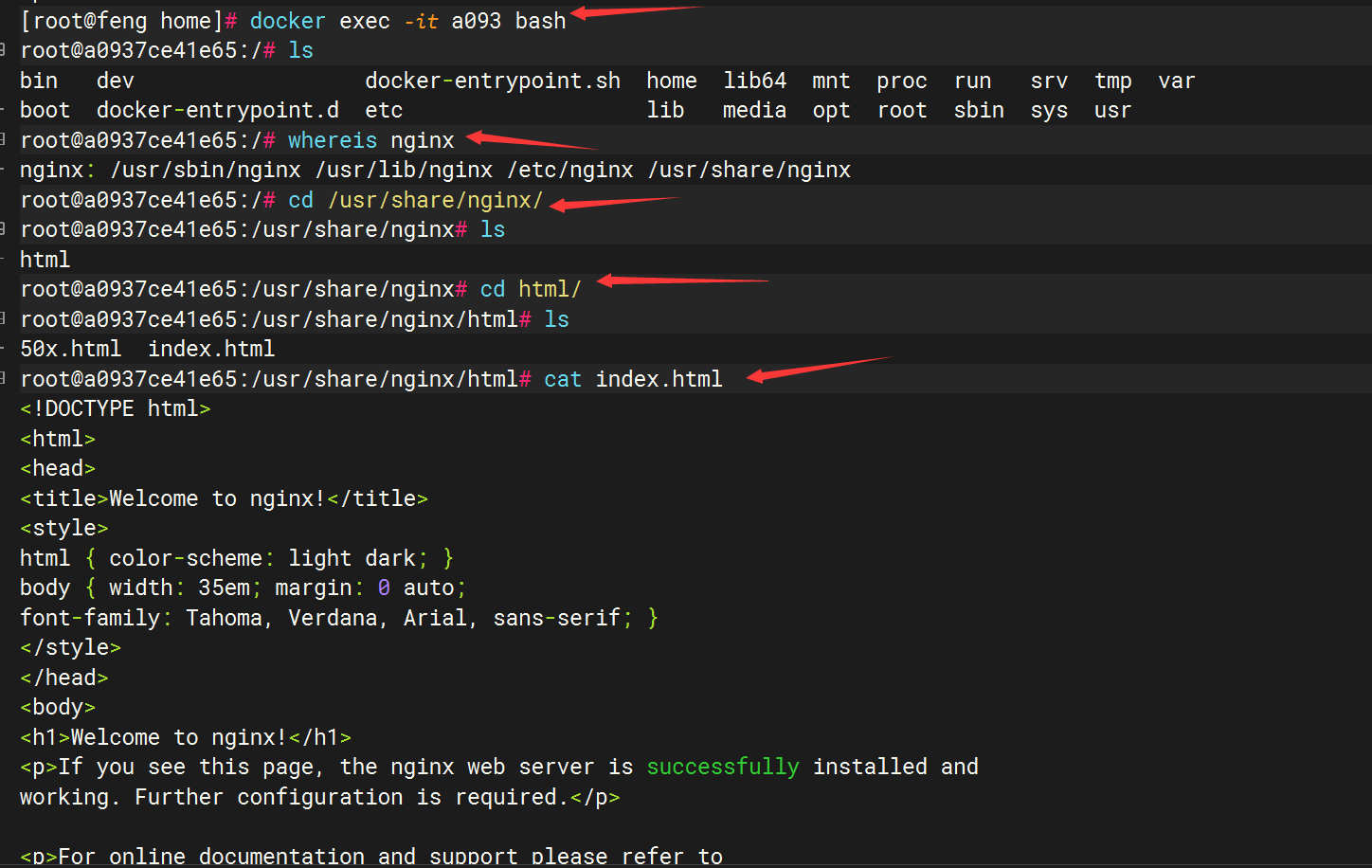The image size is (1372, 868).
Task: Click 'etc' in the directory listing
Action: (x=384, y=110)
